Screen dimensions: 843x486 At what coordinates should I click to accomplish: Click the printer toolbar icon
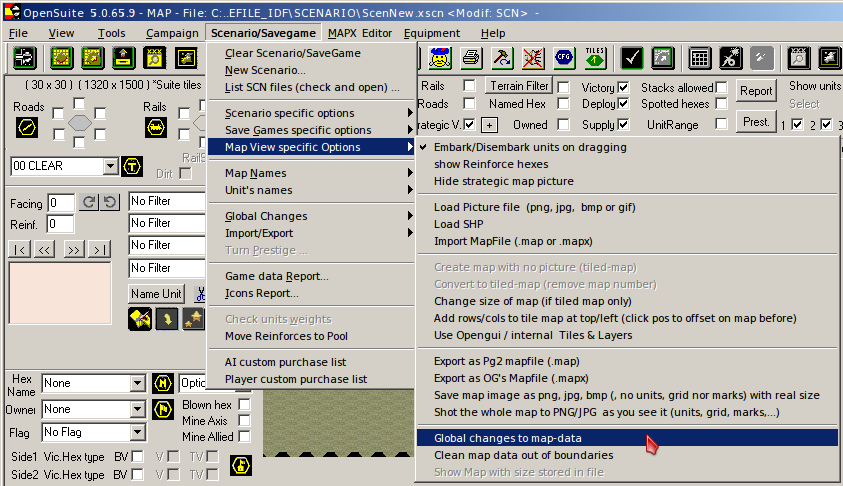point(471,58)
